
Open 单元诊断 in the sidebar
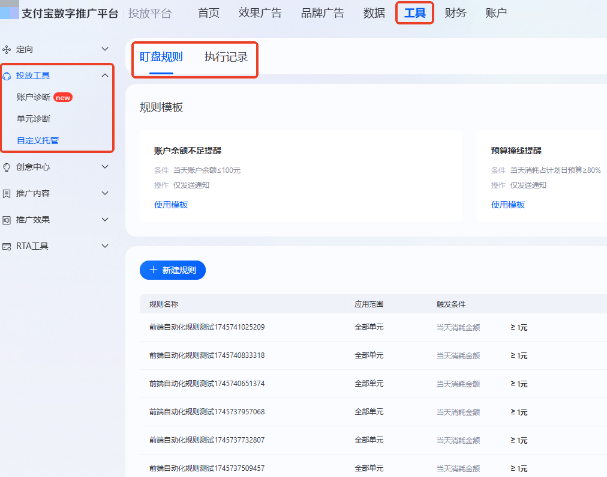tap(33, 118)
